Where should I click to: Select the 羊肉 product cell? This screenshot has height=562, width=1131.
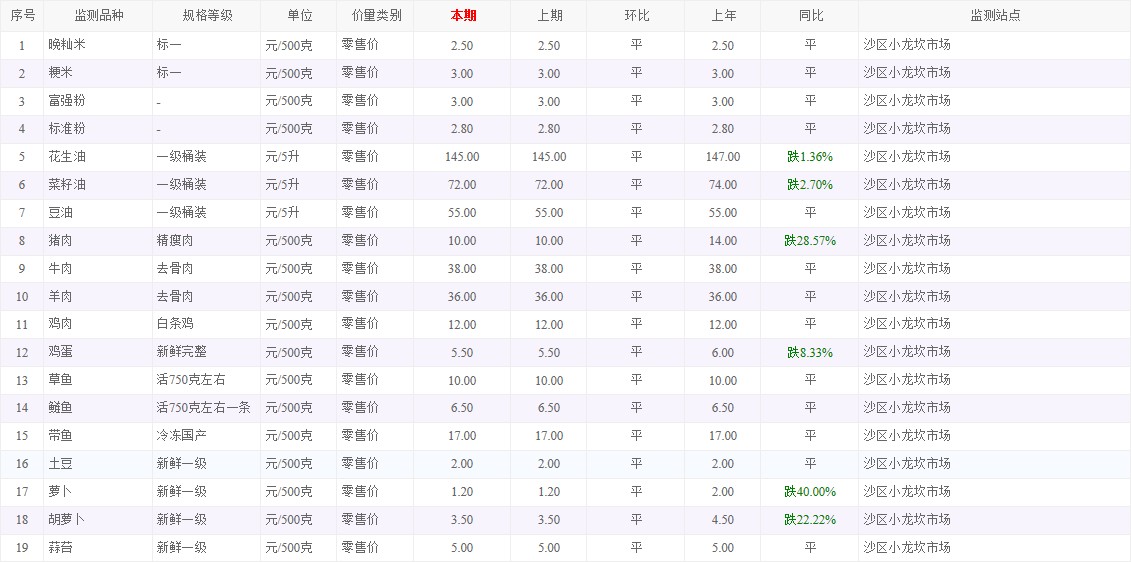click(x=98, y=297)
